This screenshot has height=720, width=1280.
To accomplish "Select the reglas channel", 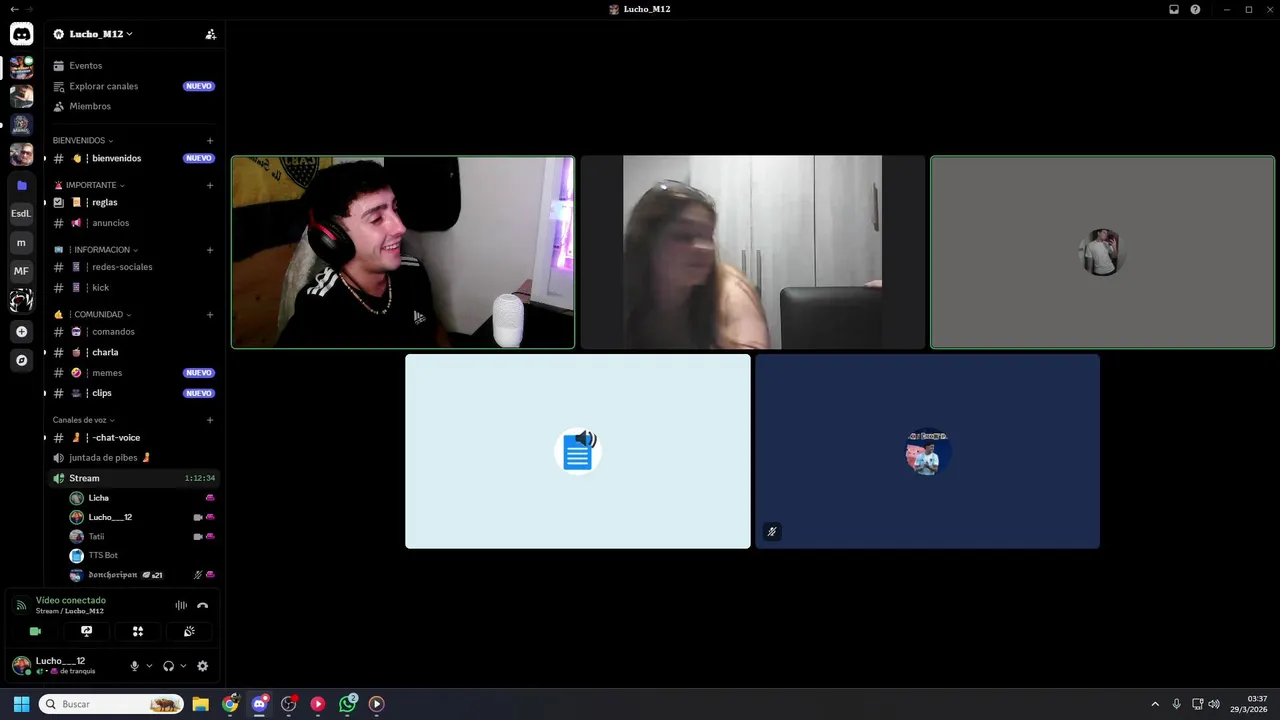I will click(x=133, y=202).
